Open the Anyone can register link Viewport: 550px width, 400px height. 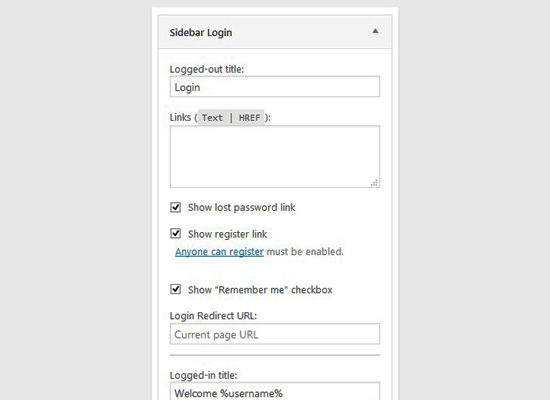point(219,252)
